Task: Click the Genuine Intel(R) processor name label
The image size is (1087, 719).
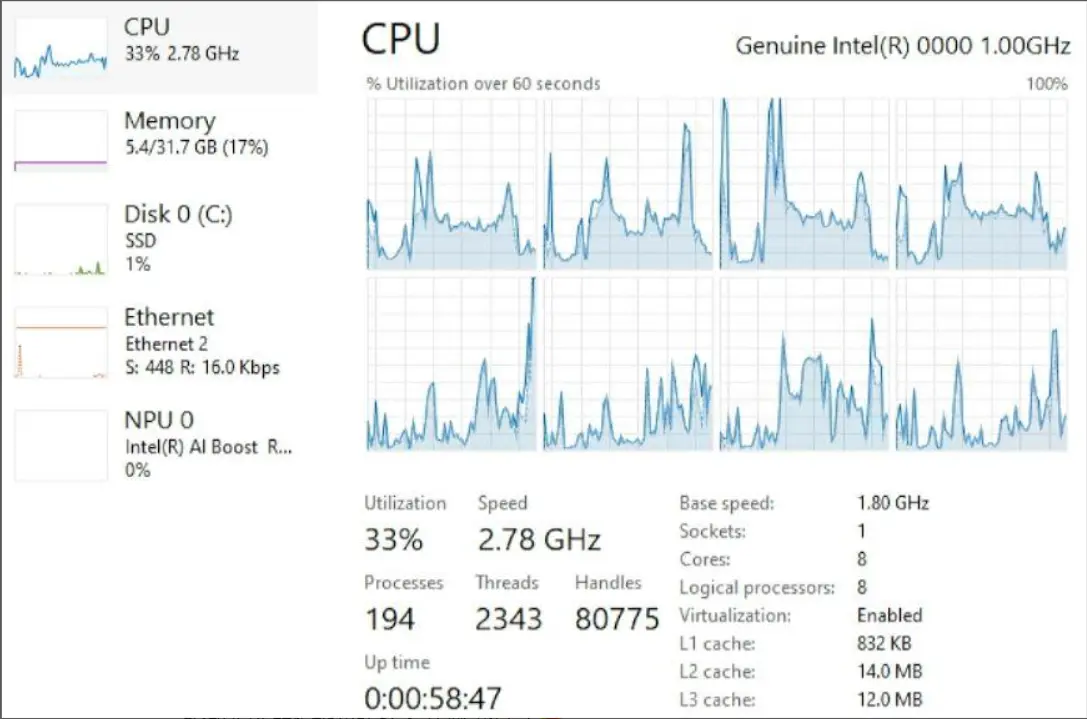Action: [x=901, y=46]
